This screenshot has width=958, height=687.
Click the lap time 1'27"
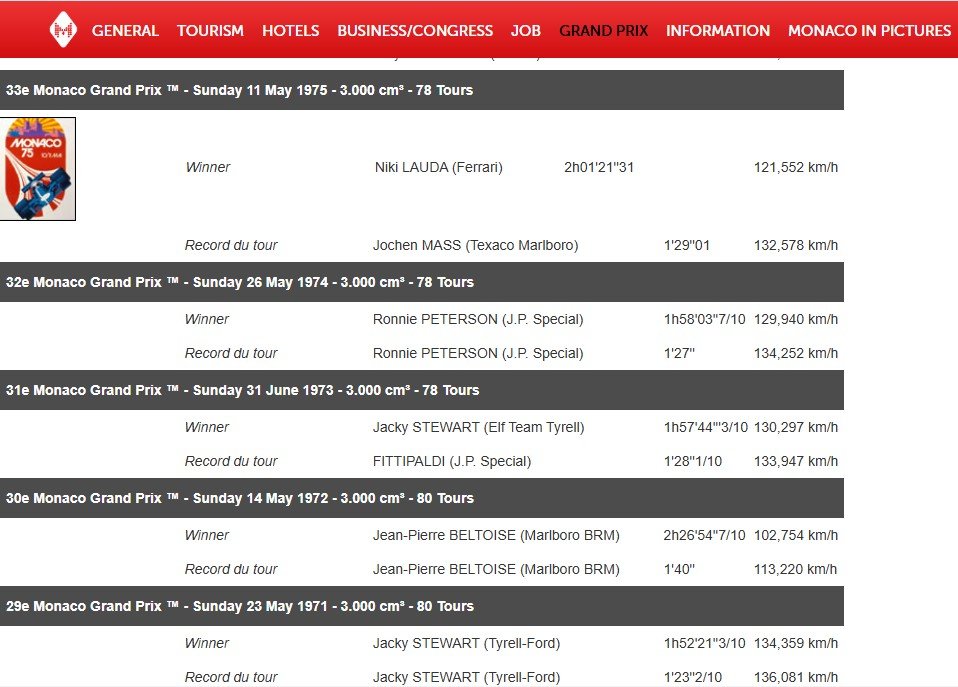679,353
